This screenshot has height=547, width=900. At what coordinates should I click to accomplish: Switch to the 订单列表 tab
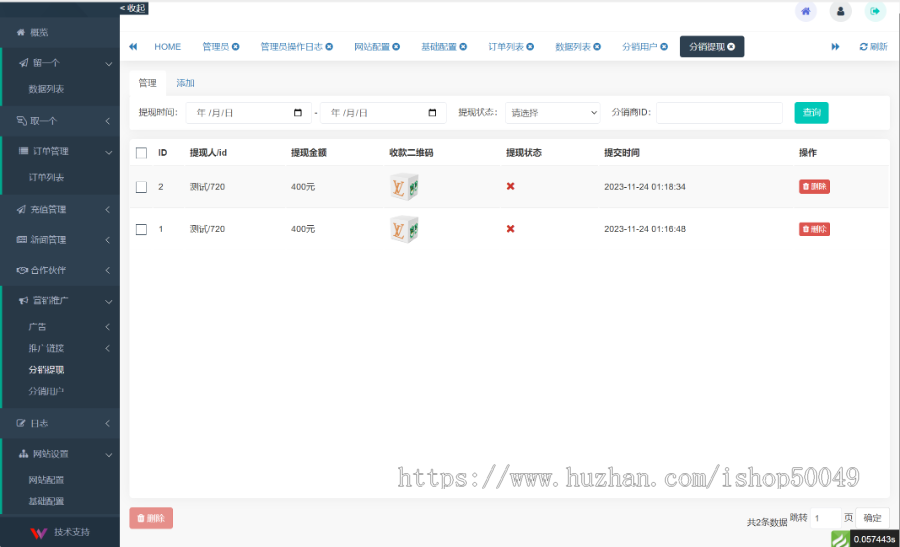click(506, 46)
